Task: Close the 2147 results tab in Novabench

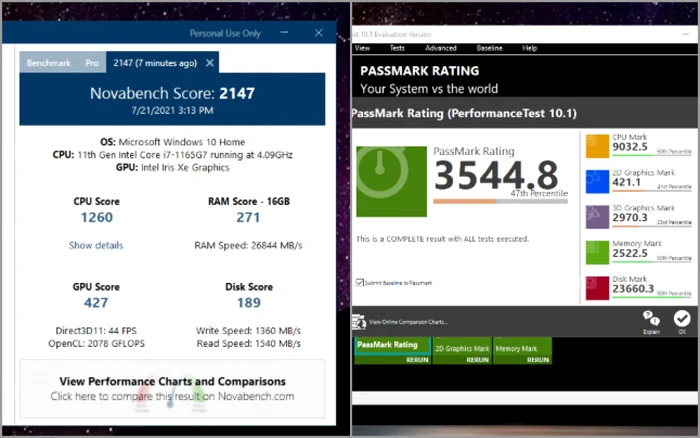Action: click(210, 63)
